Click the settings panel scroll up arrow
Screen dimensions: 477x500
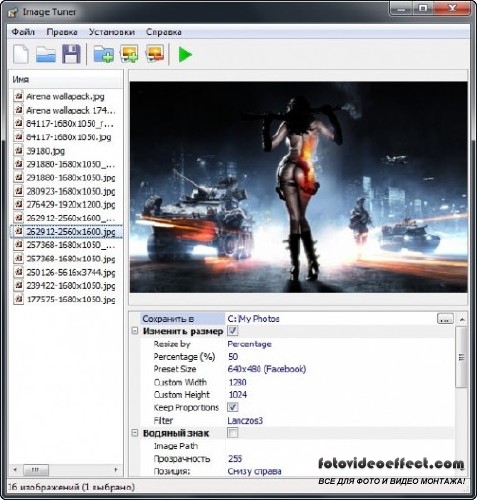[462, 319]
